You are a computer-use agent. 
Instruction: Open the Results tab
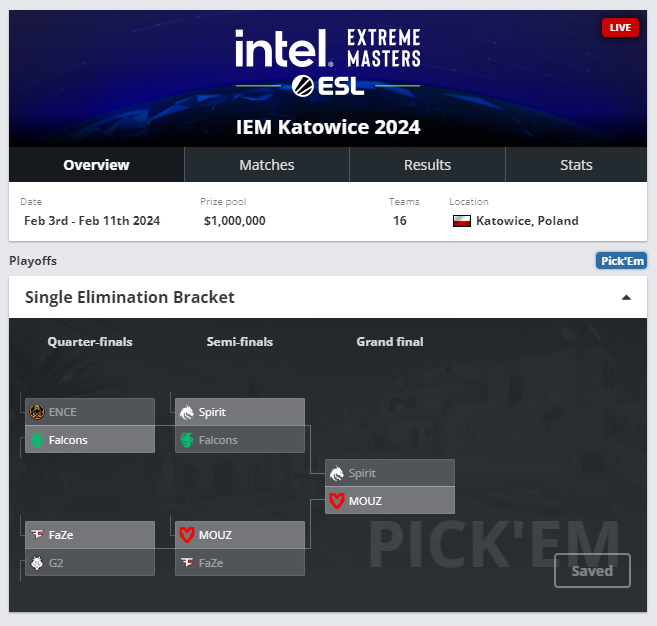[427, 165]
